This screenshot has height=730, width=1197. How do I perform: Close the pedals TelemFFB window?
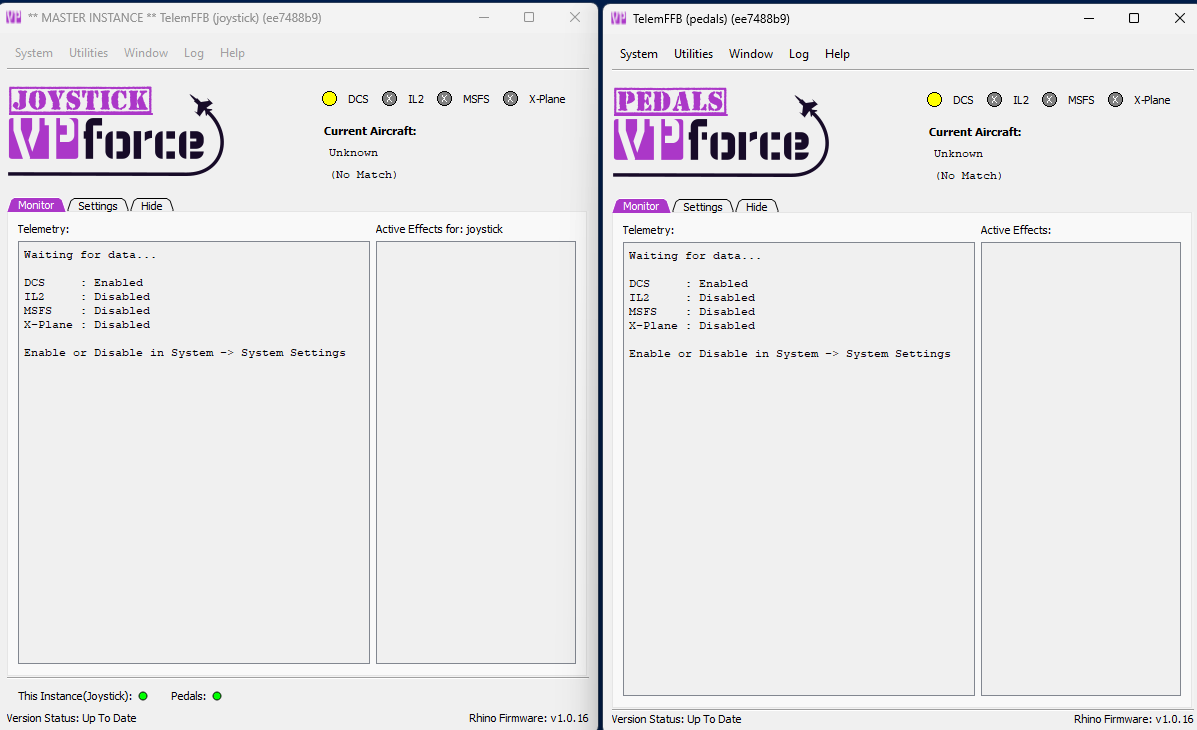(x=1179, y=18)
